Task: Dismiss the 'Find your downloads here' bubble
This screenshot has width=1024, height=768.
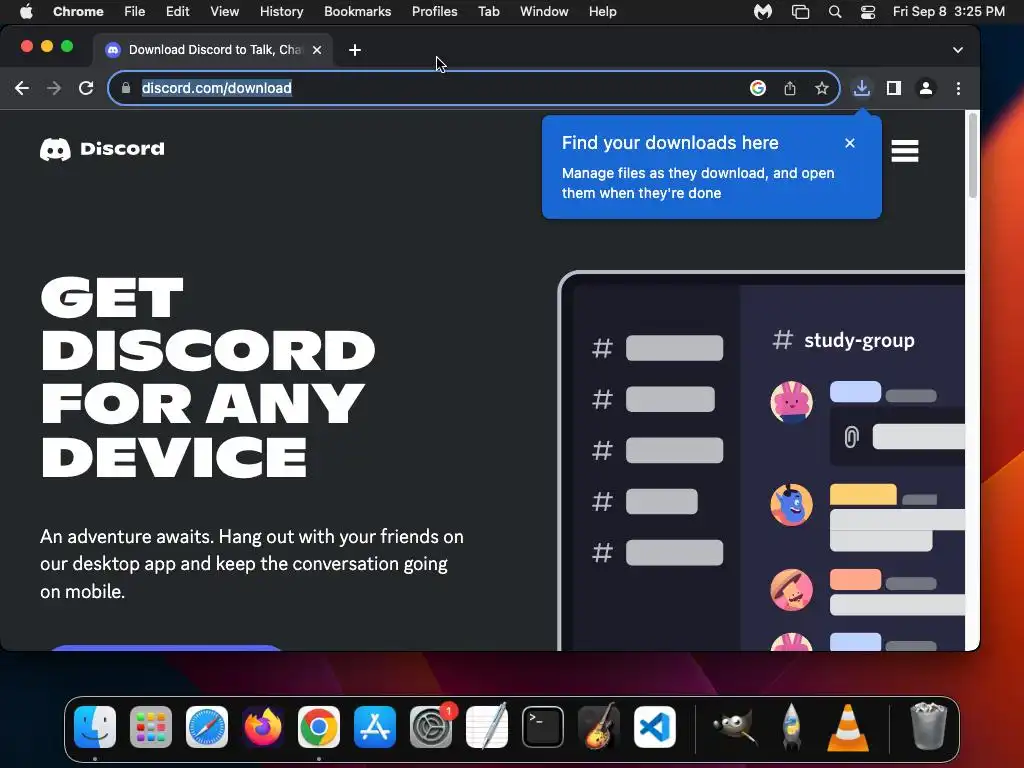Action: (850, 143)
